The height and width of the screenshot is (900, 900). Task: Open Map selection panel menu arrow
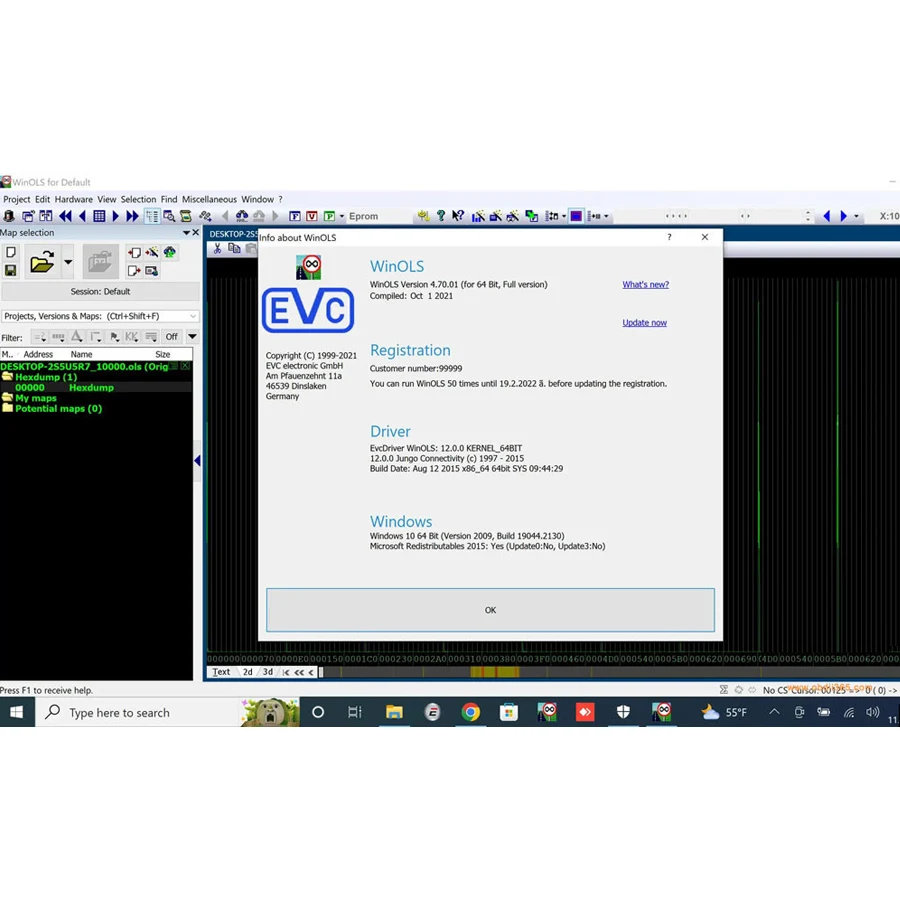tap(187, 232)
